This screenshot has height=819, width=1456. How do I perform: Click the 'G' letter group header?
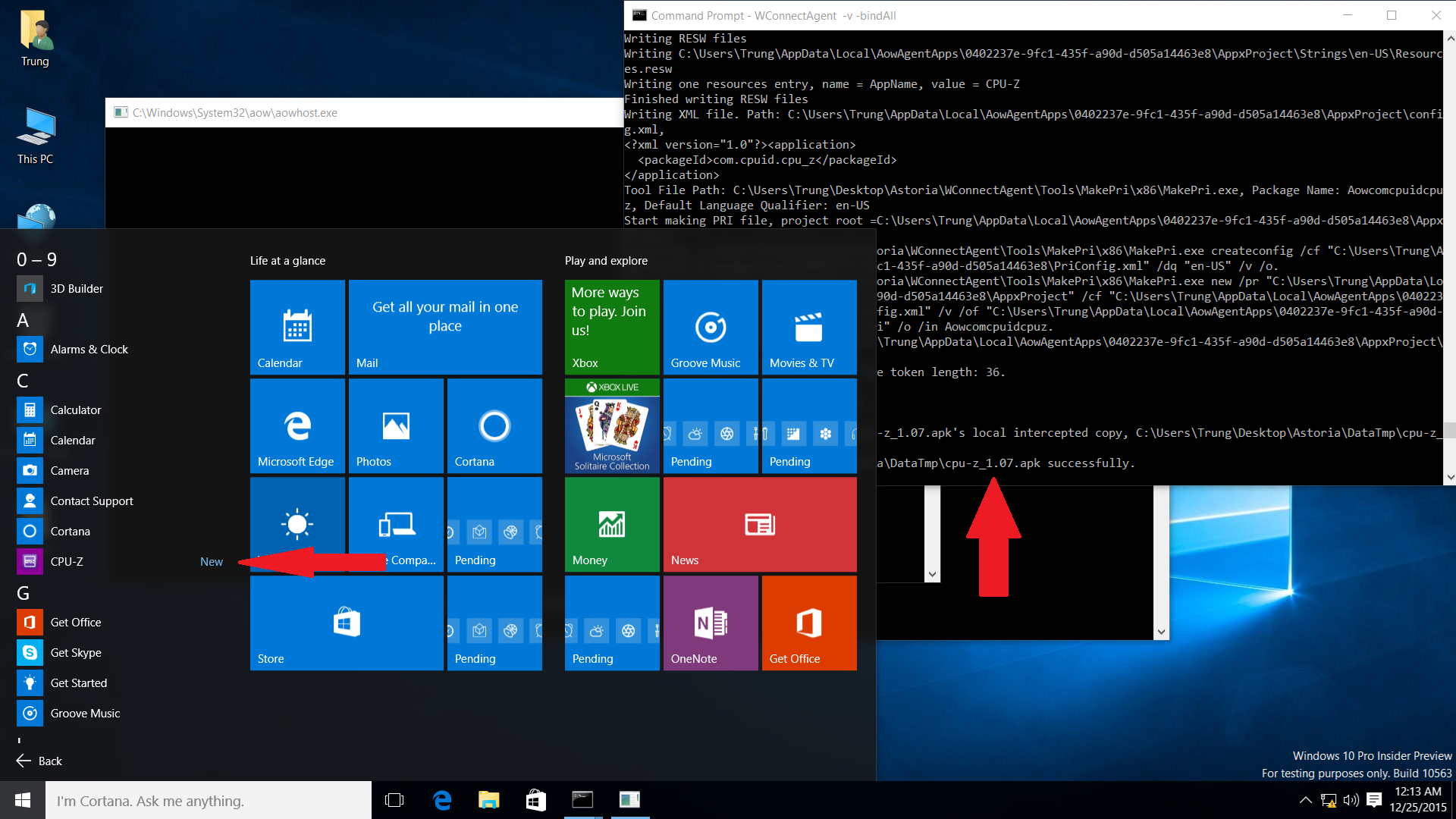[23, 593]
